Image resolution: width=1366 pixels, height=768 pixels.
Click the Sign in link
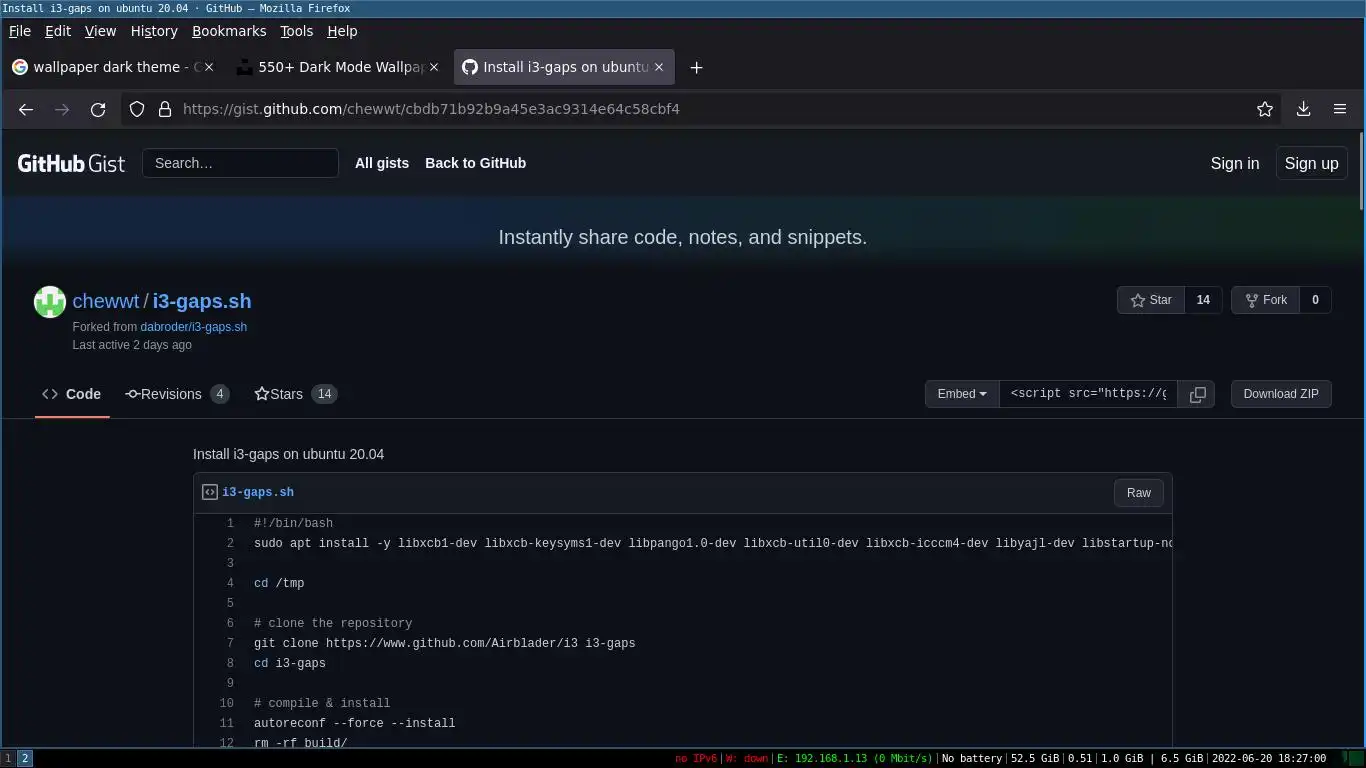click(1235, 163)
